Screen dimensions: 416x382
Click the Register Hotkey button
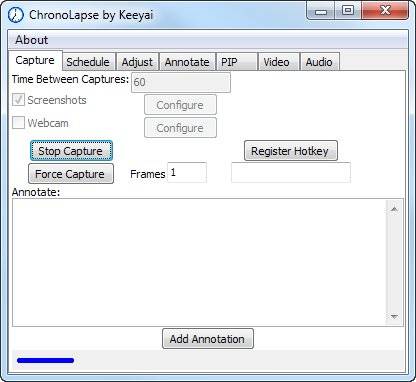[291, 151]
